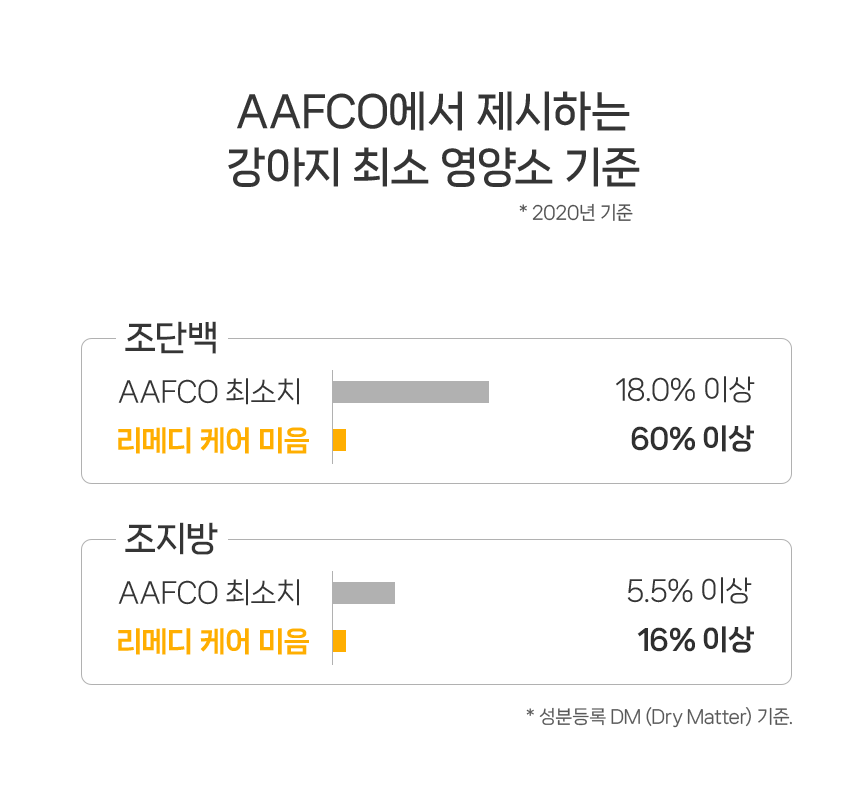Click the '조지방' section heading
Image resolution: width=860 pixels, height=797 pixels.
pyautogui.click(x=170, y=539)
